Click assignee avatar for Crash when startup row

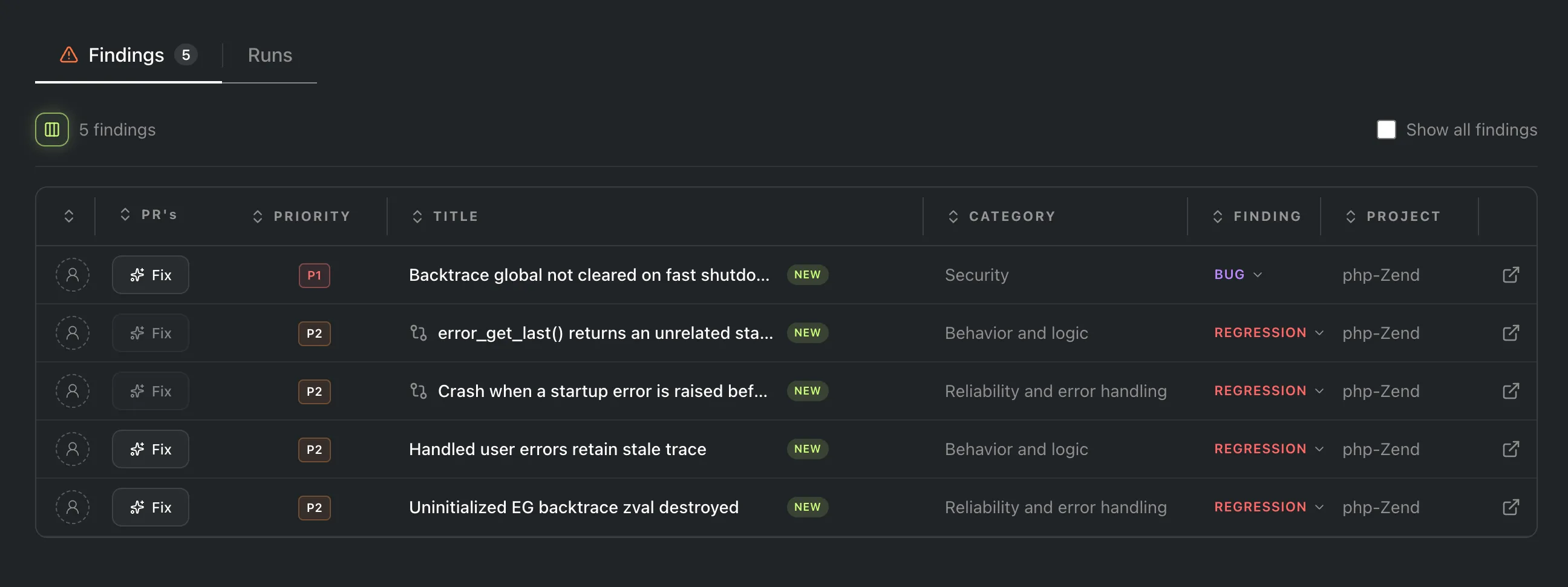(73, 391)
